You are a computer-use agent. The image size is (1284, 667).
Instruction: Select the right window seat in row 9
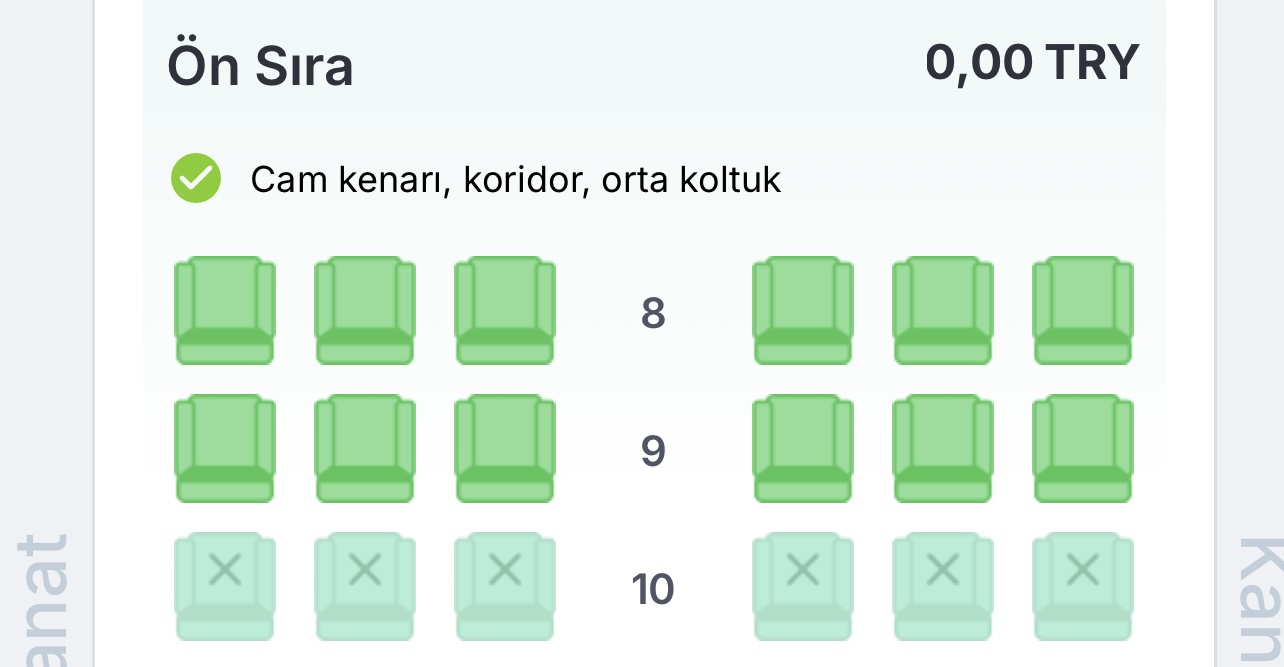(1082, 449)
